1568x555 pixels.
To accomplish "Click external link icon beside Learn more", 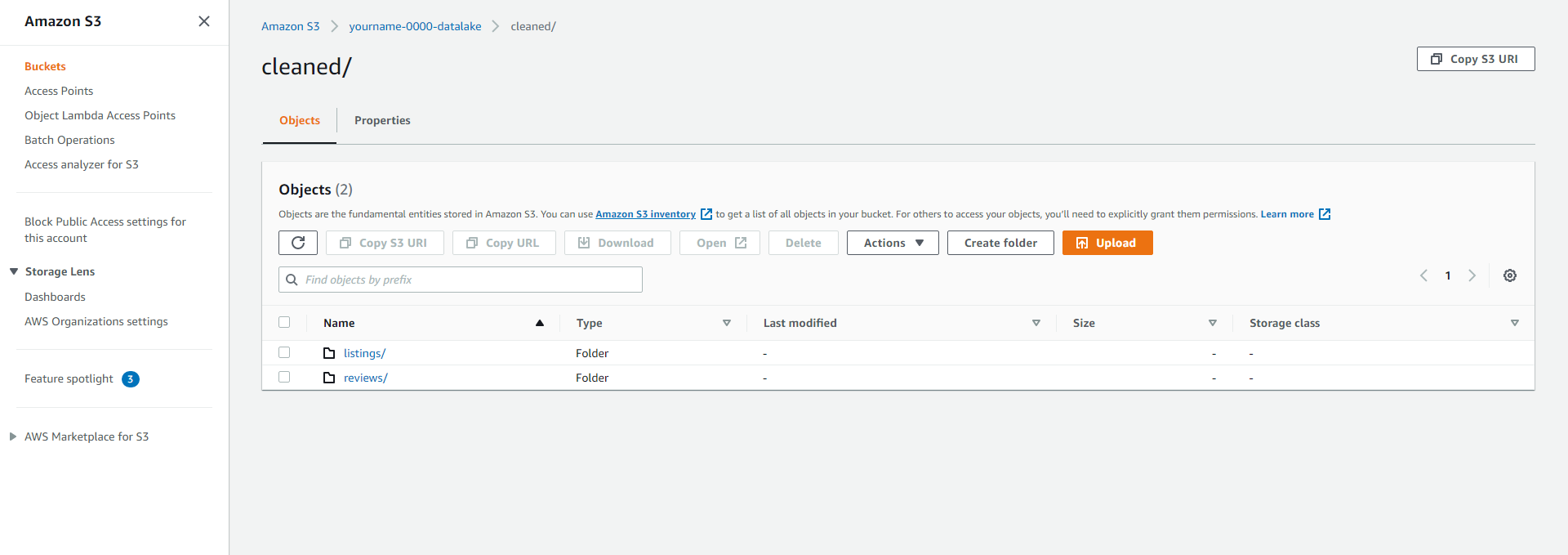I will point(1325,214).
